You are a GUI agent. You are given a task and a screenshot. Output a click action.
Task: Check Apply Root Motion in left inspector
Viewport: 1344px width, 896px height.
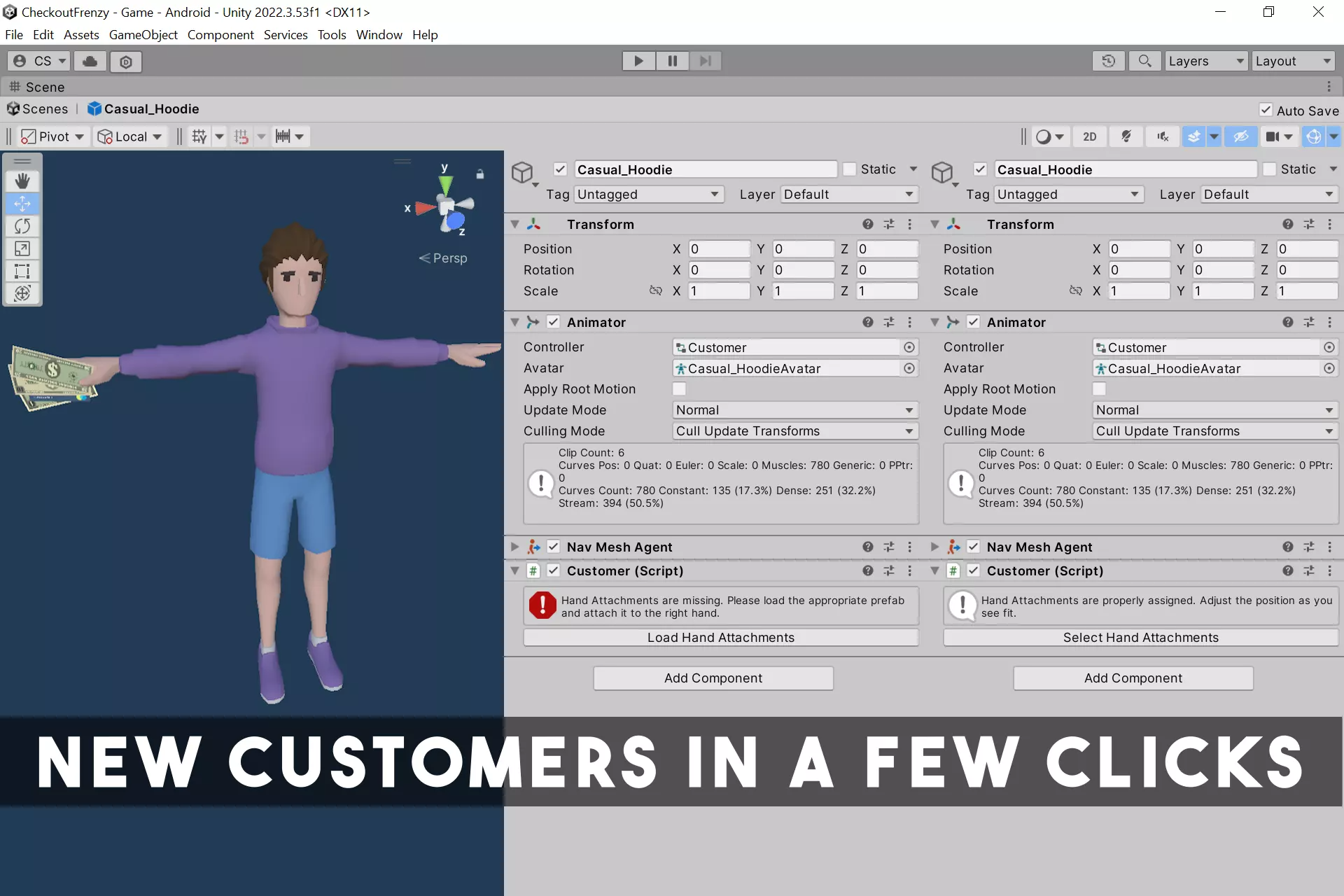coord(679,389)
